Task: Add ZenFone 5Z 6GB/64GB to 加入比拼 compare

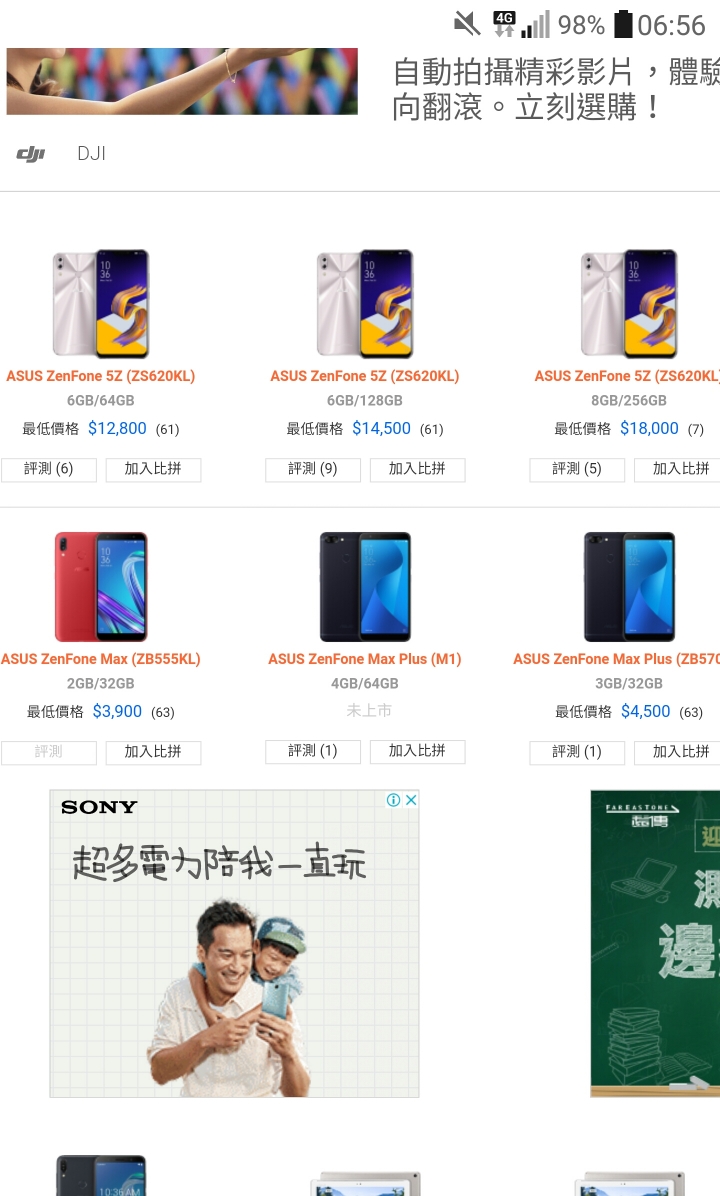Action: 153,469
